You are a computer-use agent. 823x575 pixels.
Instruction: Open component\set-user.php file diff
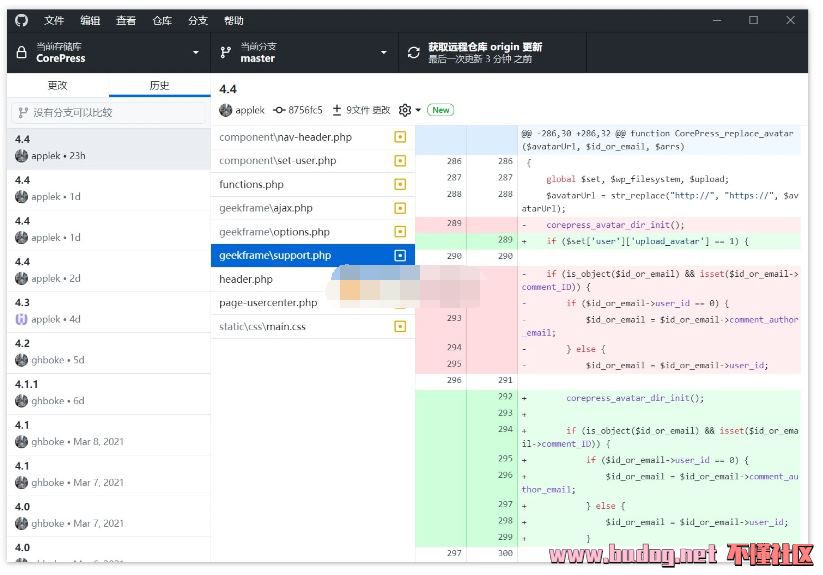pyautogui.click(x=313, y=161)
